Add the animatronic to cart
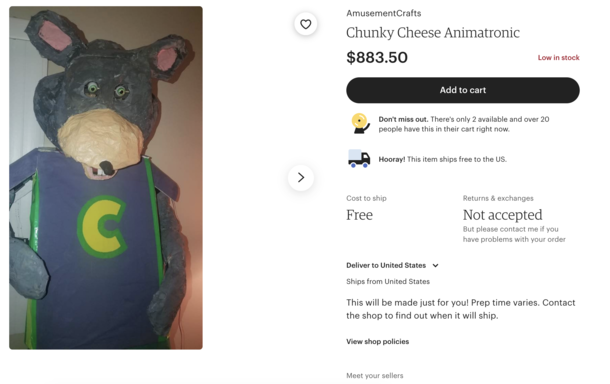 [463, 90]
